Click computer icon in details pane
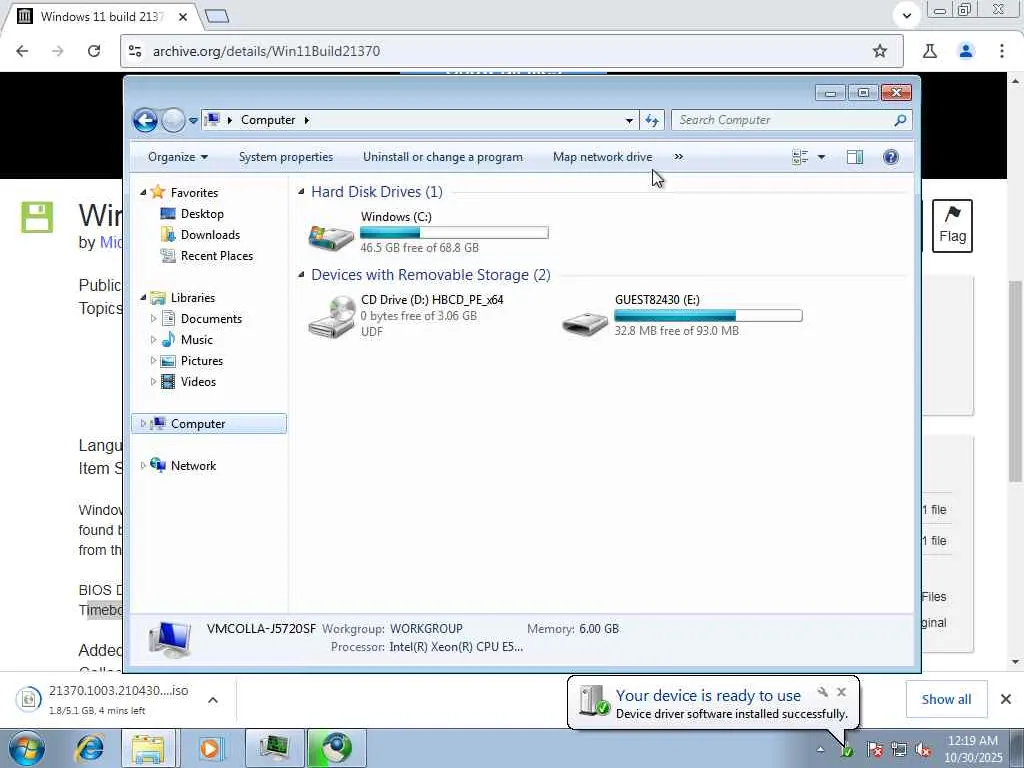Viewport: 1024px width, 768px height. point(170,638)
